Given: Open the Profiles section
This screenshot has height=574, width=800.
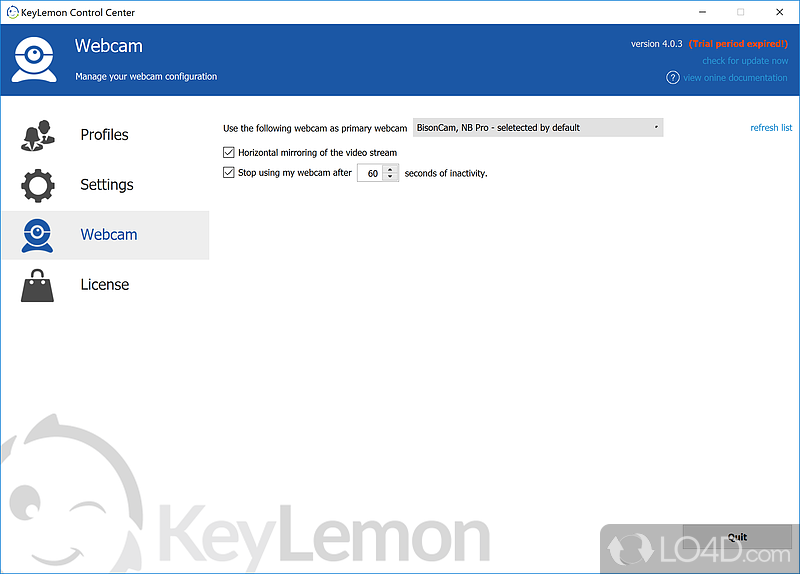Looking at the screenshot, I should 105,135.
